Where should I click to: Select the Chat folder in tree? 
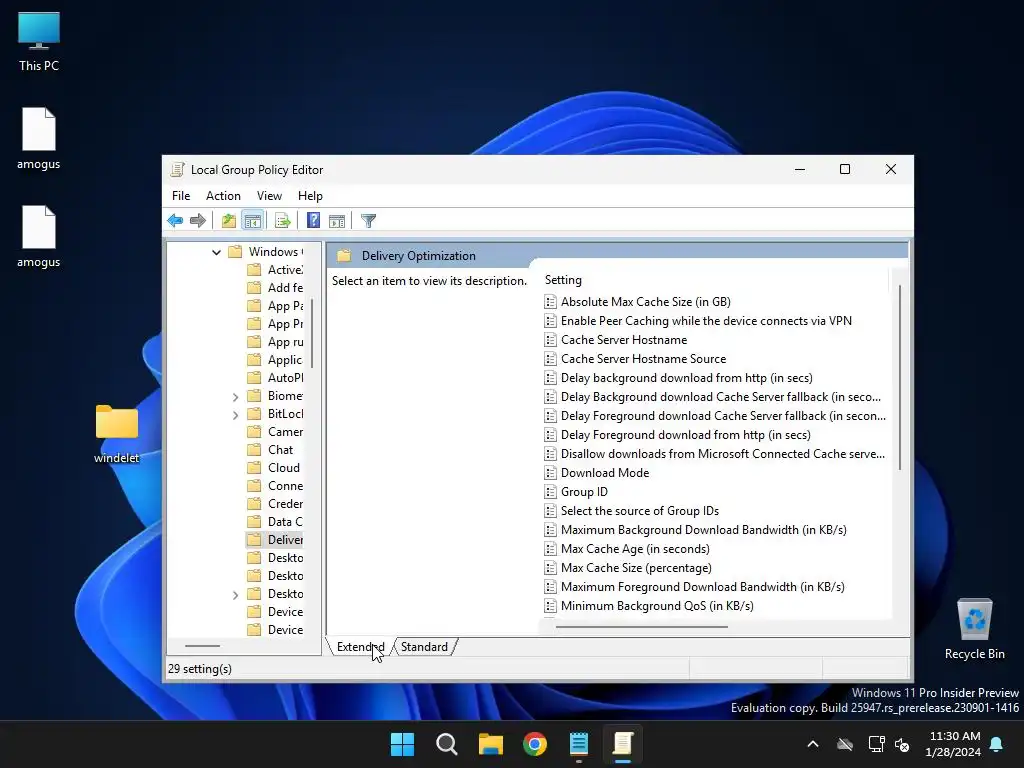point(271,450)
